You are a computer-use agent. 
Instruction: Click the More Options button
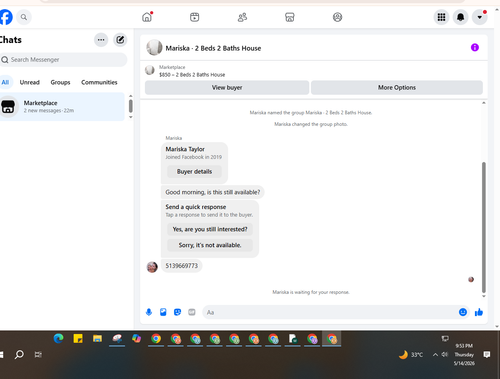(x=397, y=87)
